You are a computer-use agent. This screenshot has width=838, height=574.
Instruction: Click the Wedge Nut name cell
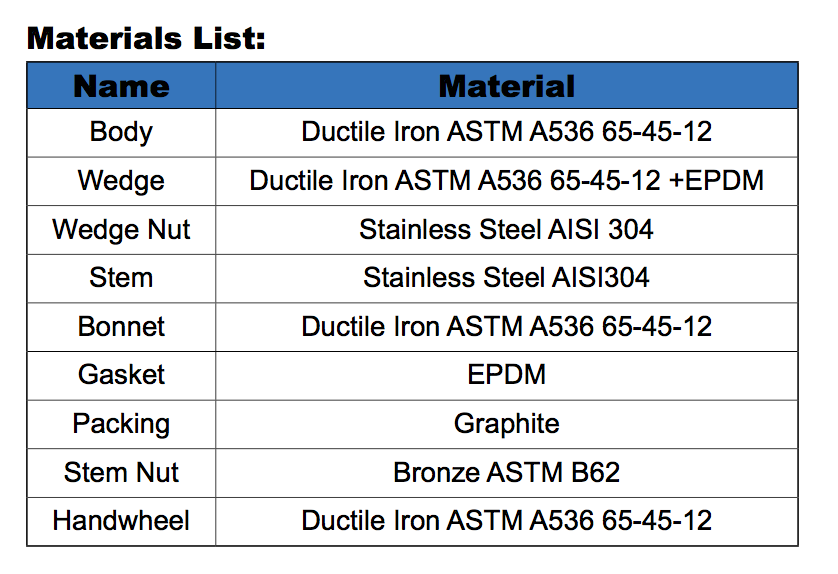121,230
